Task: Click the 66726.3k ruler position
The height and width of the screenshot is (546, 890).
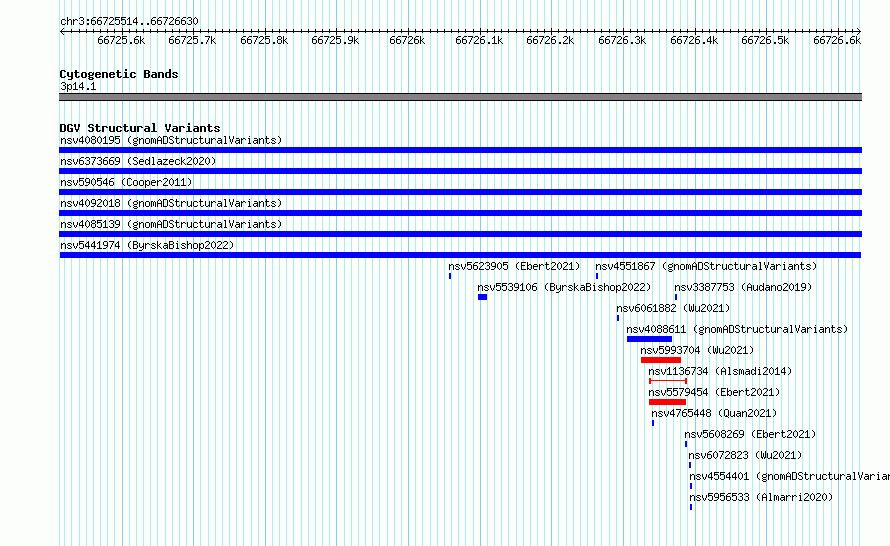Action: tap(622, 40)
